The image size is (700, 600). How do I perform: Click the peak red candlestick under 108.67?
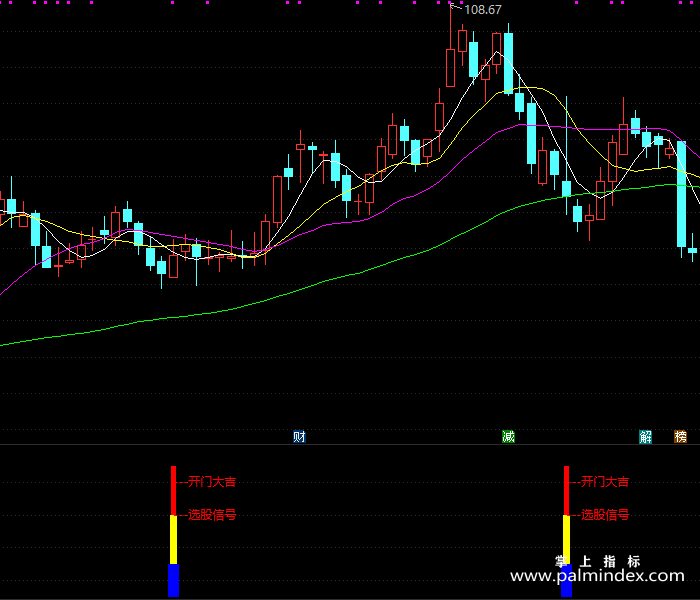[450, 68]
